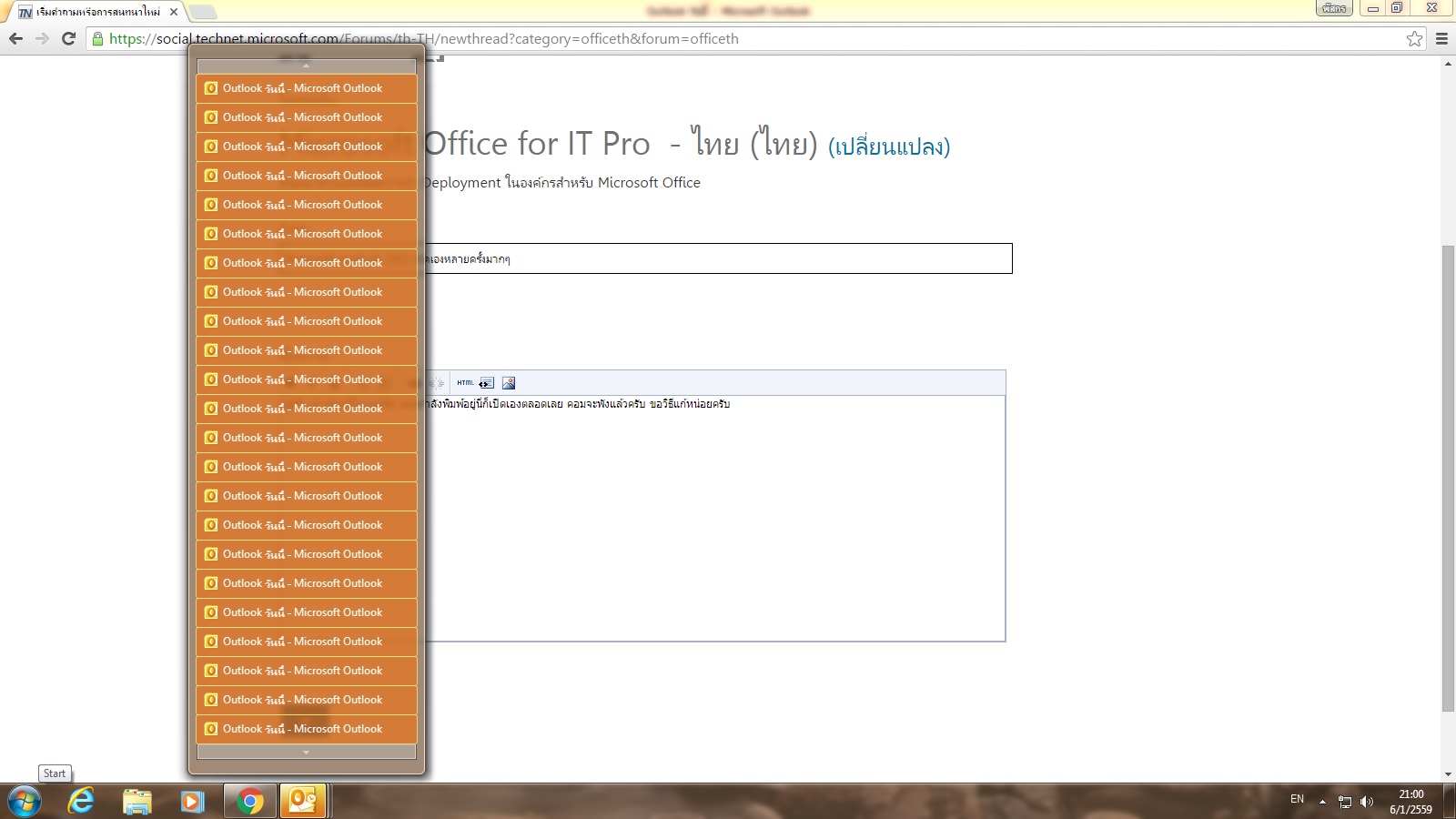Image resolution: width=1456 pixels, height=819 pixels.
Task: Open Windows Explorer from the taskbar
Action: coord(137,802)
